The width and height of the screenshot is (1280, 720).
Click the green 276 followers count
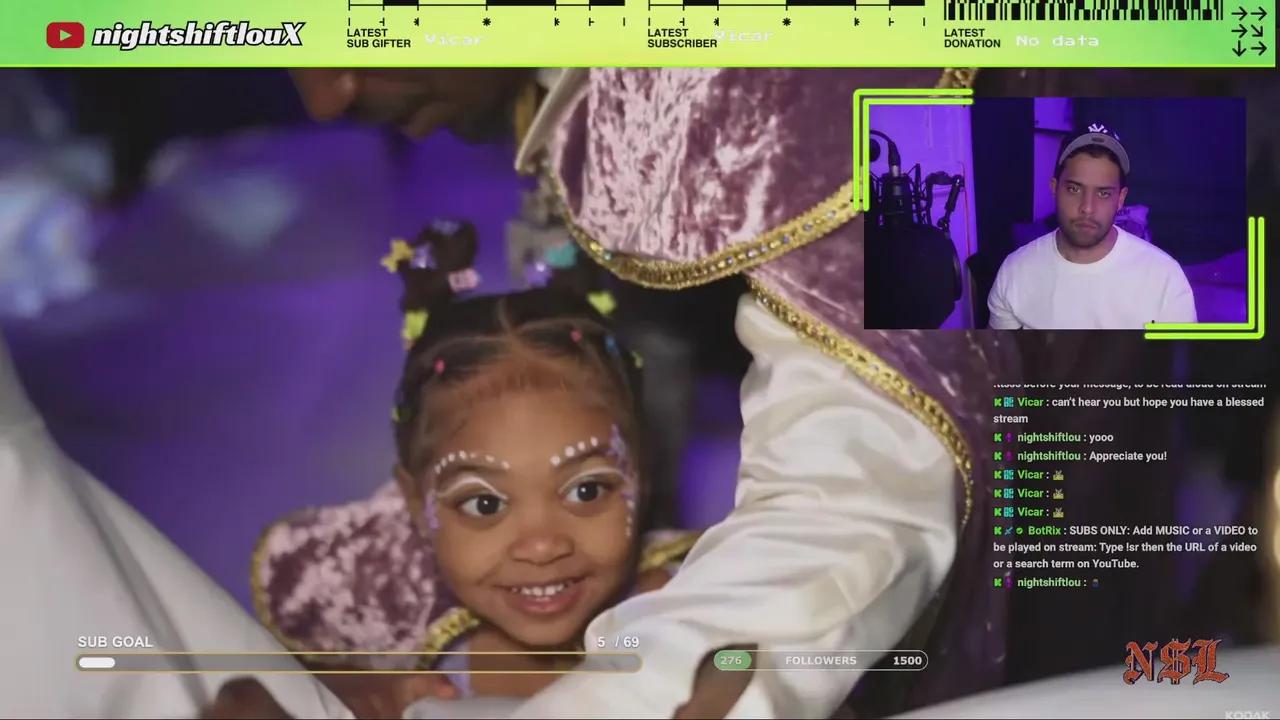[x=731, y=661]
